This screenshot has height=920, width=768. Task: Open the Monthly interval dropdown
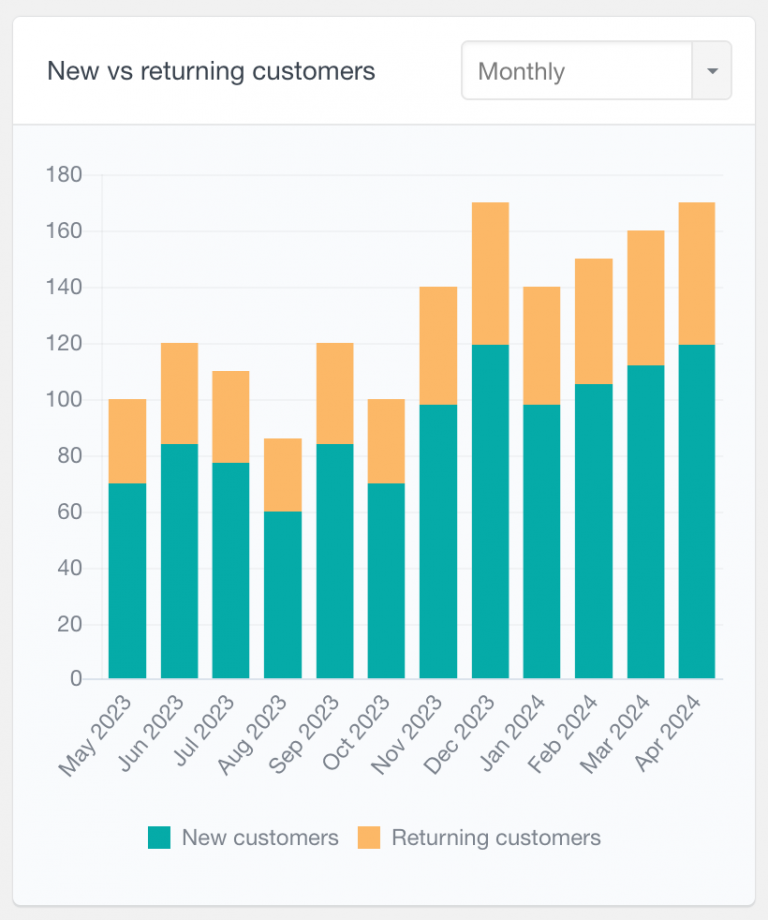[575, 70]
